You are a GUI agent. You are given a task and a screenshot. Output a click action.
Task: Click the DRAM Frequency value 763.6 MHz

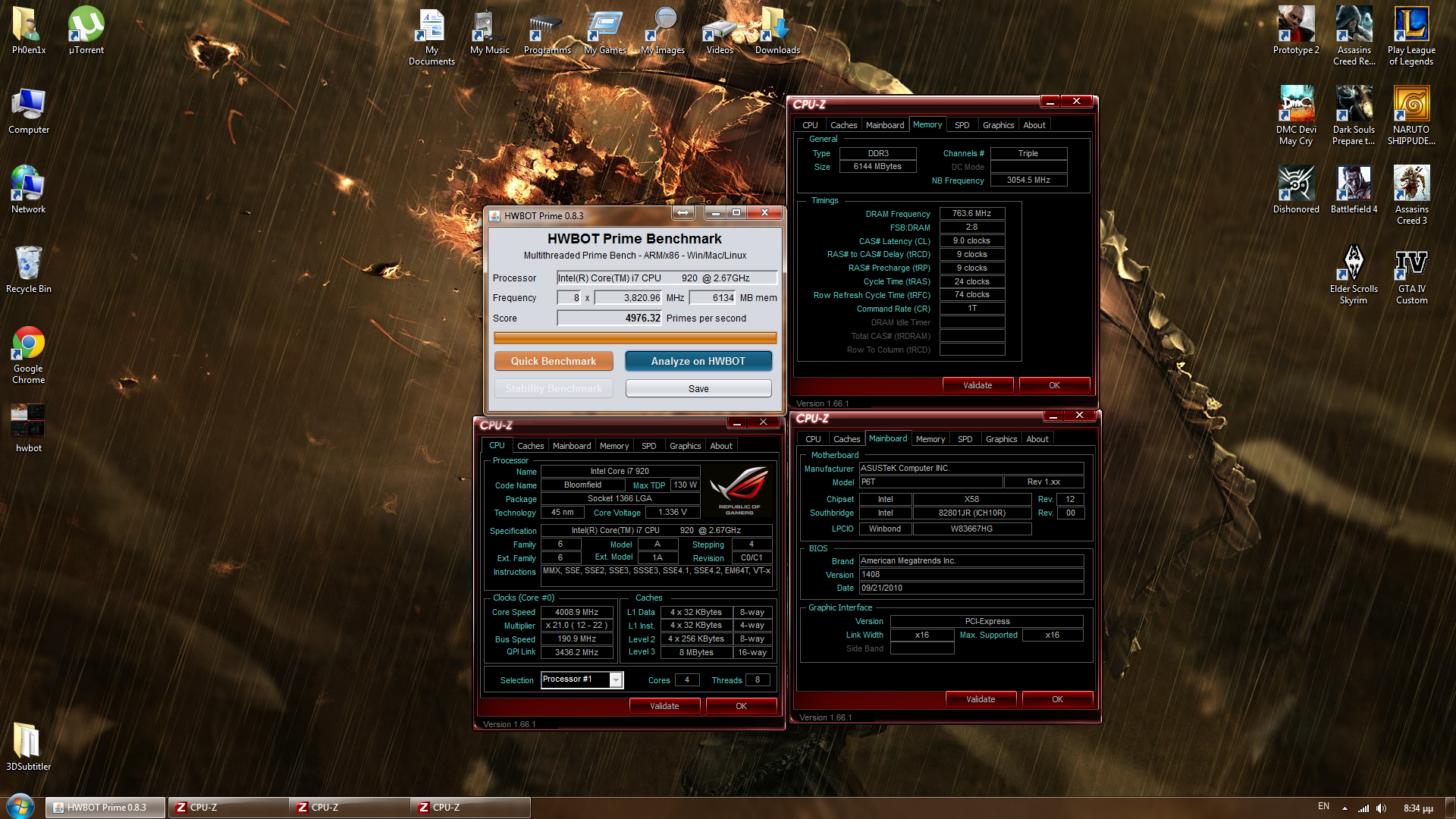click(x=971, y=214)
